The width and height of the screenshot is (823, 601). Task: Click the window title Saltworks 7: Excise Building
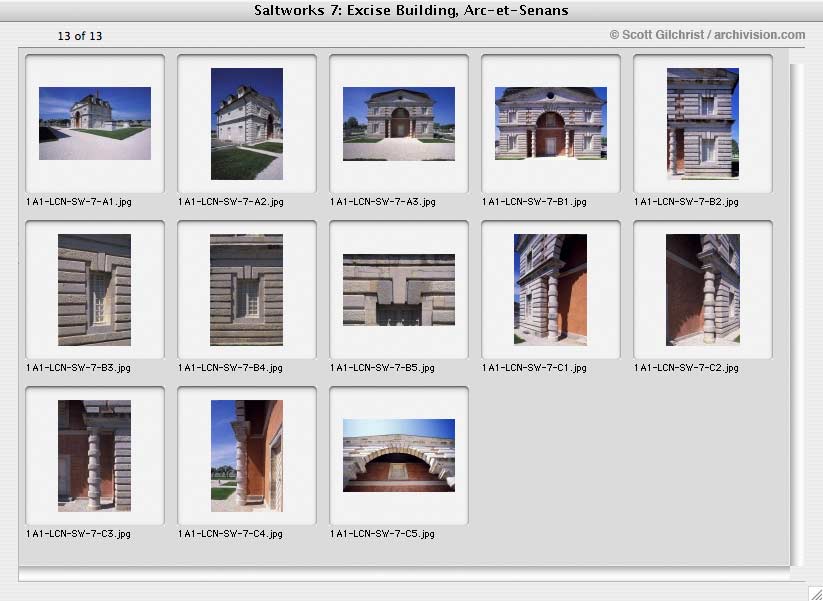point(411,10)
